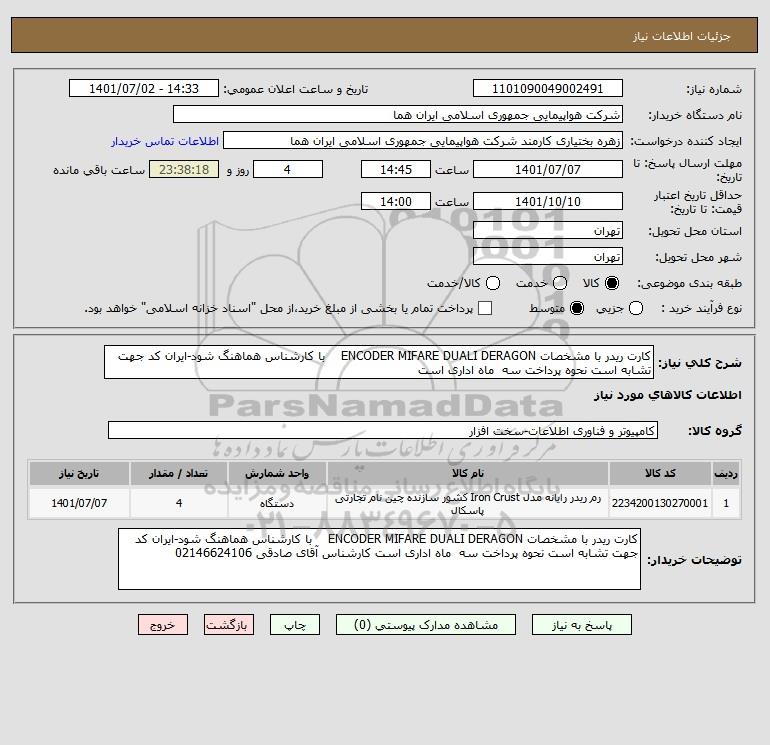
Task: Click the دستگاه unit cell
Action: 277,503
